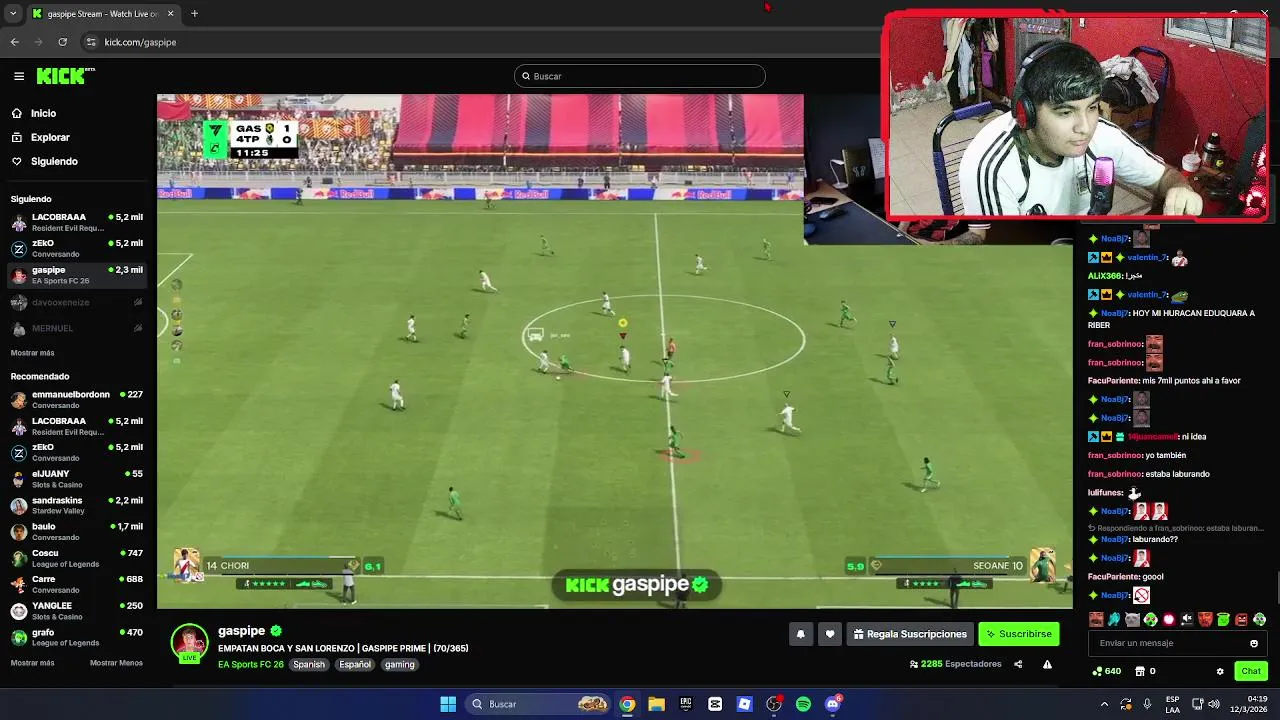
Task: Open Siguiendo in the sidebar navigation
Action: [53, 161]
